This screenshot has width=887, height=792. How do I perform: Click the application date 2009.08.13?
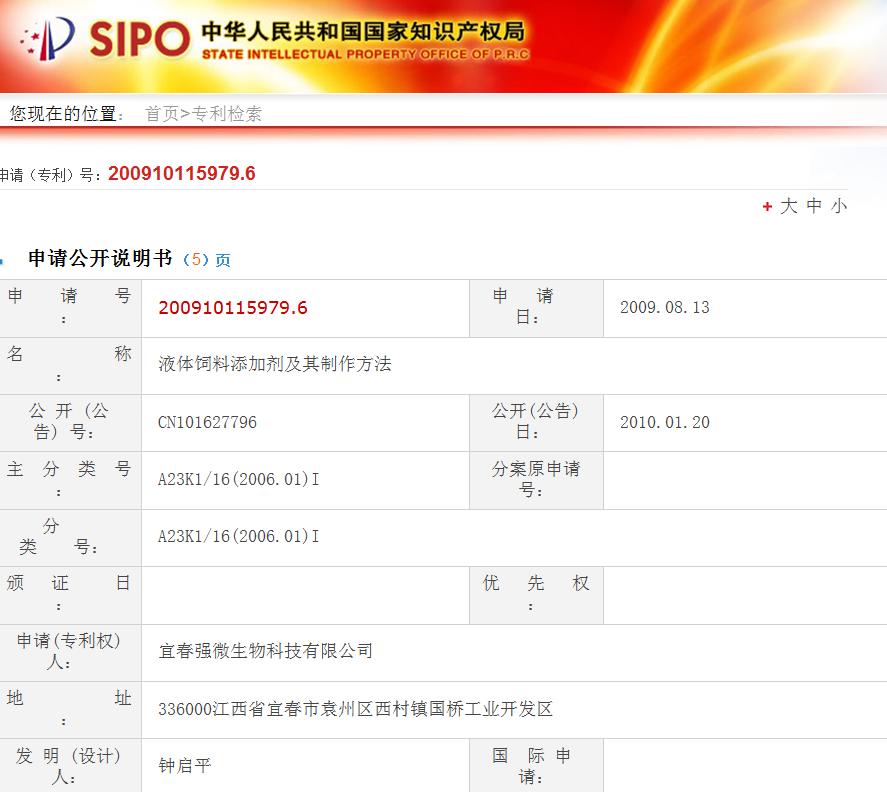[664, 308]
